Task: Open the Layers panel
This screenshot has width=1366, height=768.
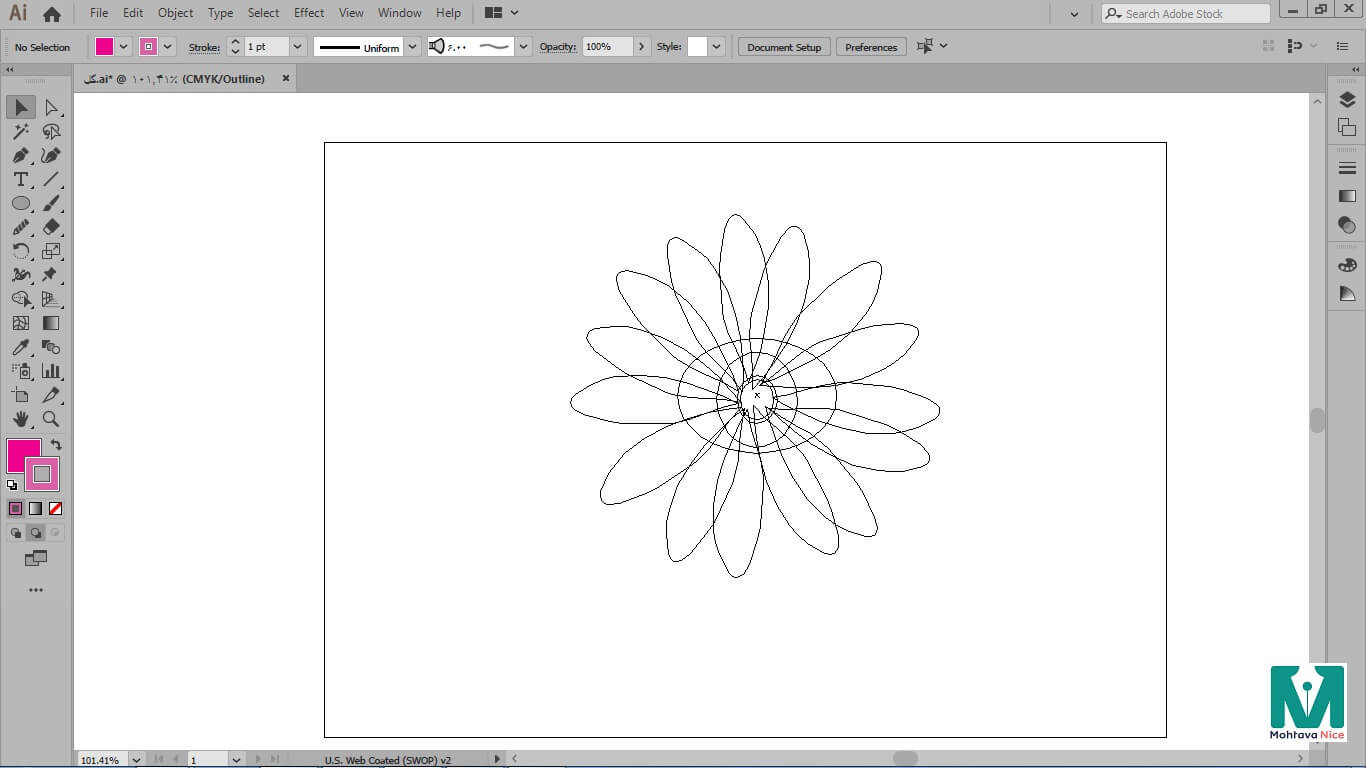Action: 1347,100
